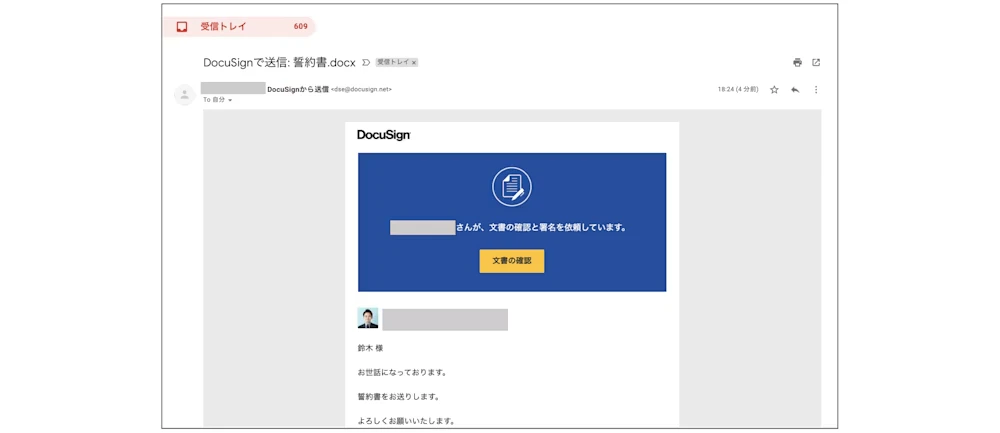
Task: Remove the 受信トレイ label with its x
Action: (x=414, y=62)
